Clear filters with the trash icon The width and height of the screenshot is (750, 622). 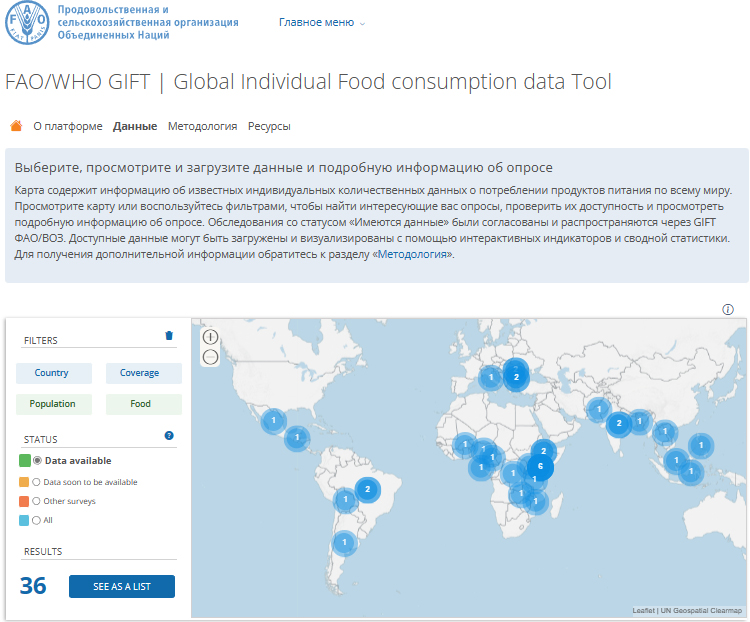(x=169, y=336)
